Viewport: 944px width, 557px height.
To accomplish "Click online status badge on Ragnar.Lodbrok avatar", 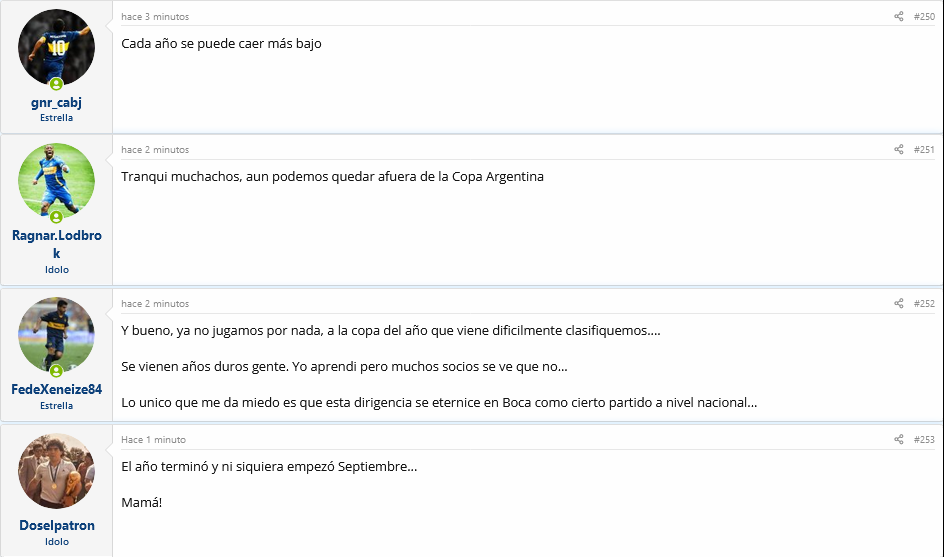I will click(x=56, y=217).
